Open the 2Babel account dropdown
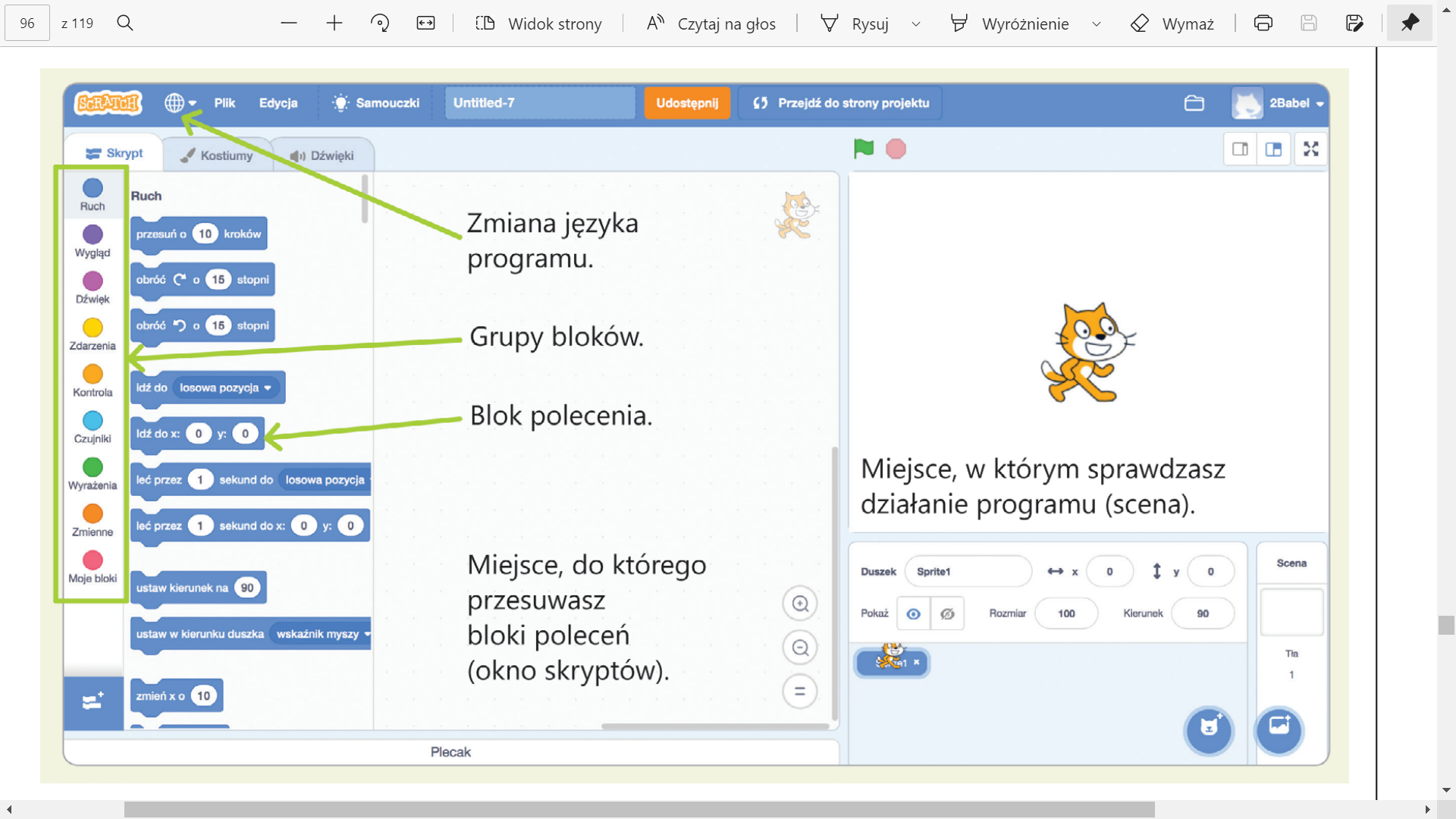 coord(1293,103)
